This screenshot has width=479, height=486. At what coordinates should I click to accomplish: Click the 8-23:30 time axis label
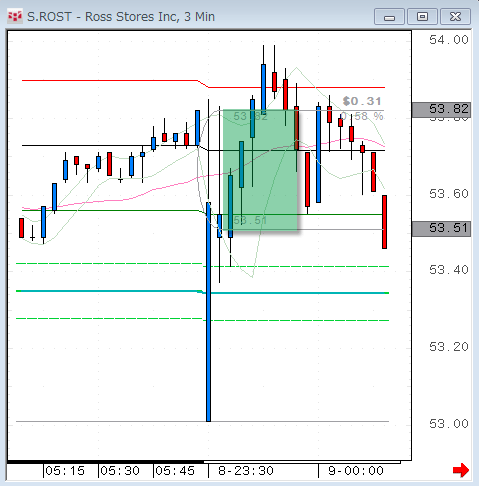point(246,471)
